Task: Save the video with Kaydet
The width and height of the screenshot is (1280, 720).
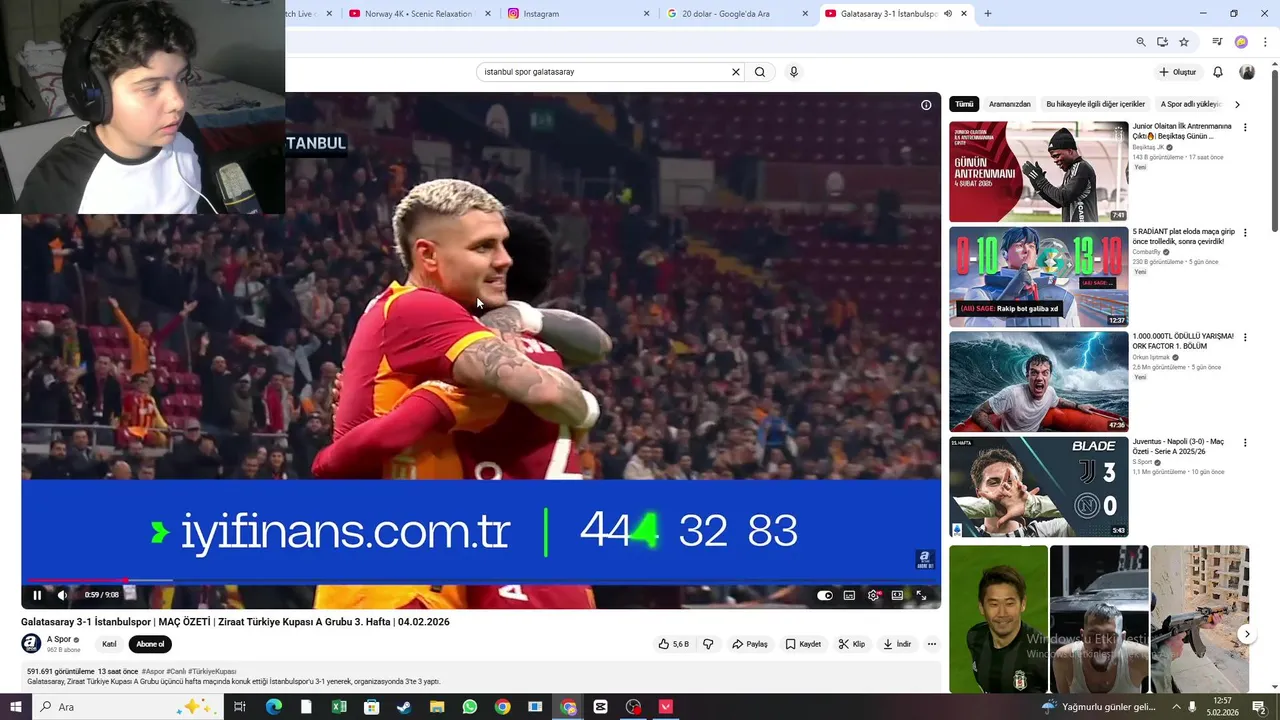Action: (803, 644)
